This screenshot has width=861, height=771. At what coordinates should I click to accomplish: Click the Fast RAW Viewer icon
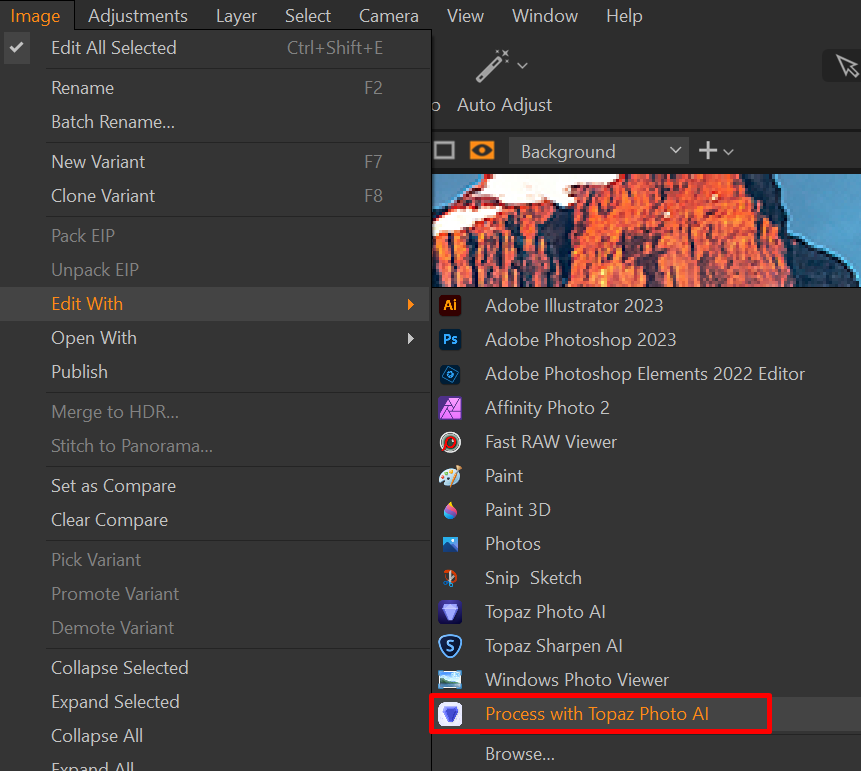coord(450,442)
